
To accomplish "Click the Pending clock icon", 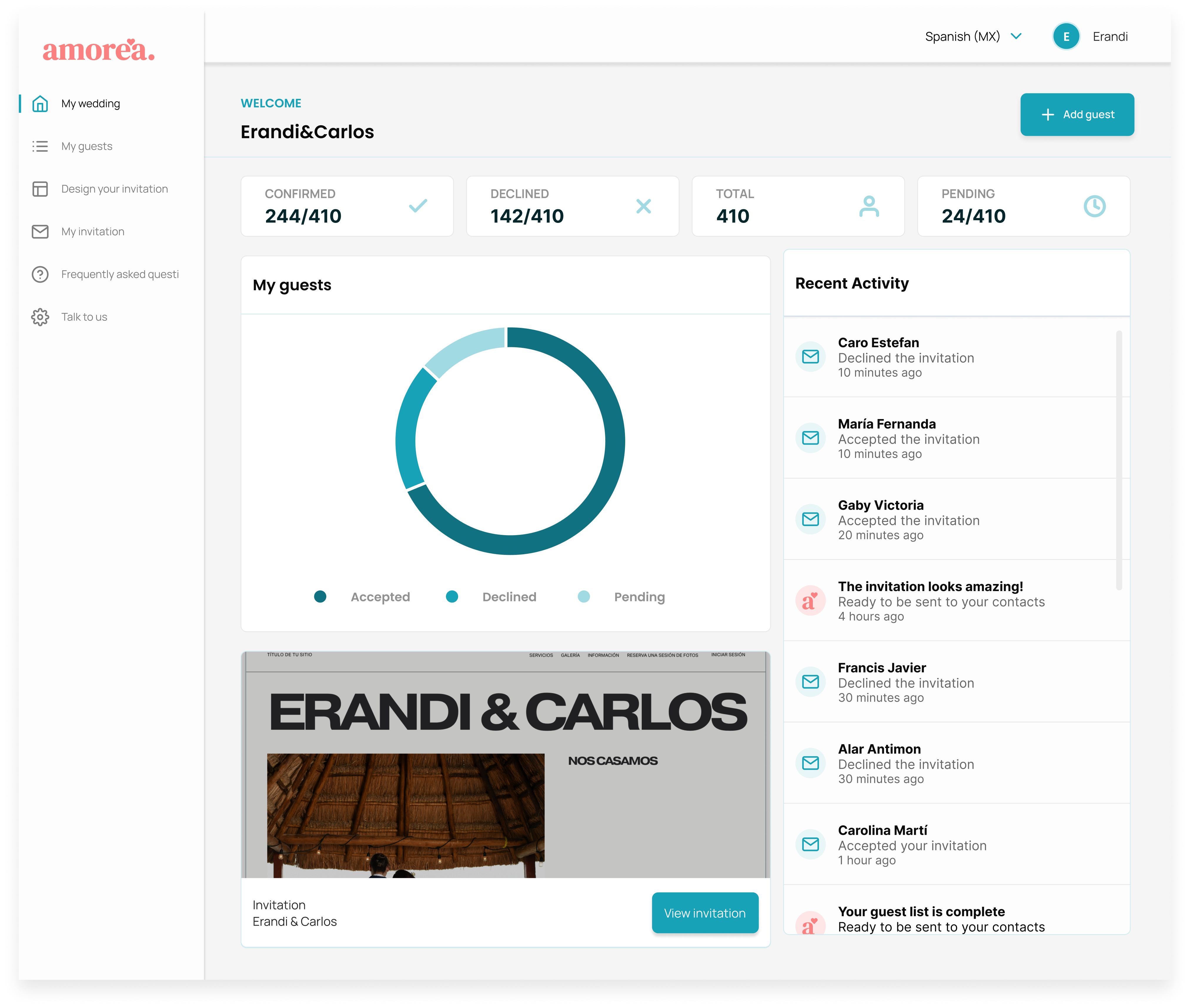I will (x=1094, y=206).
